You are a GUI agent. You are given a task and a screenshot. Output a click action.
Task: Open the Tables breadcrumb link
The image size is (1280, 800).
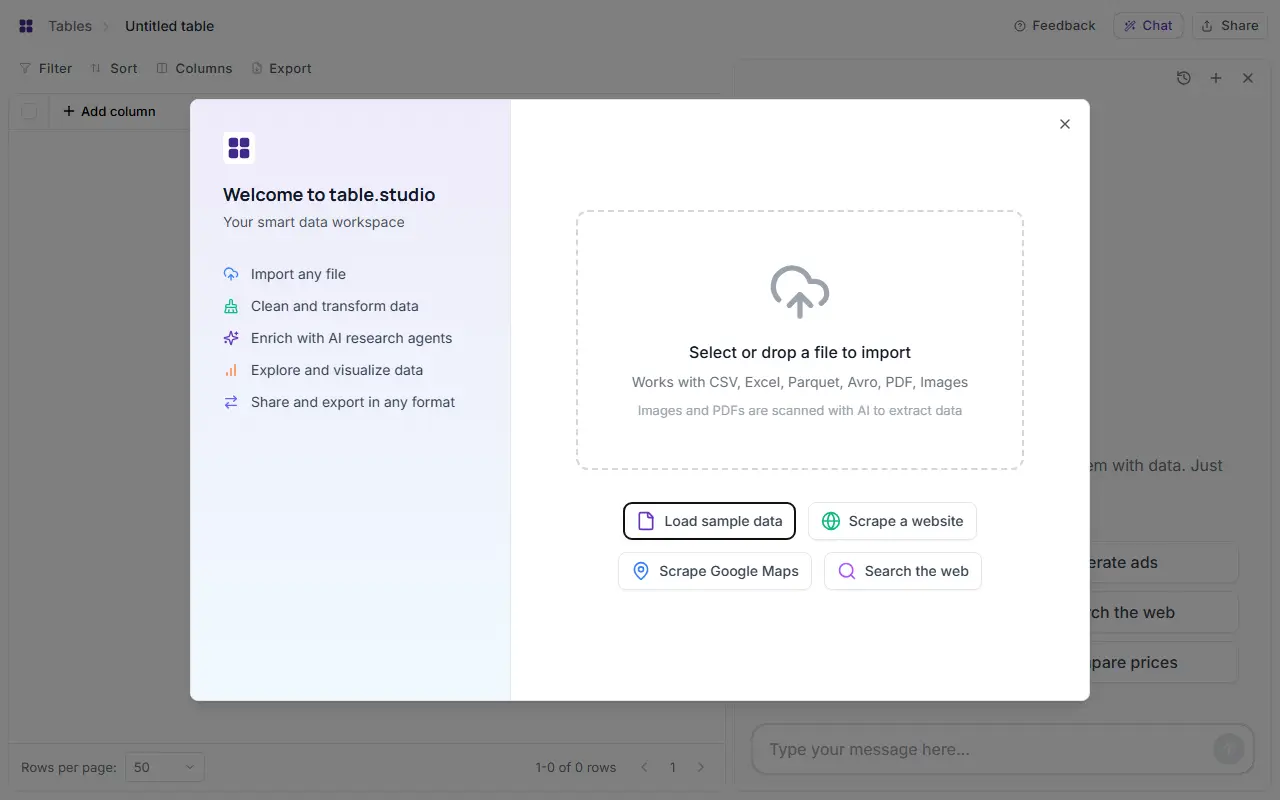click(70, 26)
